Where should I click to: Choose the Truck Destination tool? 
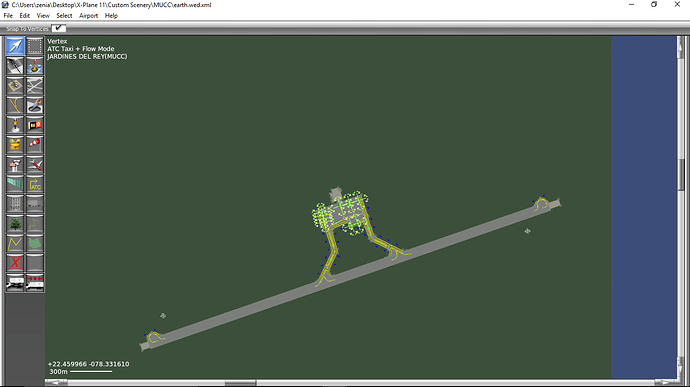pyautogui.click(x=35, y=283)
